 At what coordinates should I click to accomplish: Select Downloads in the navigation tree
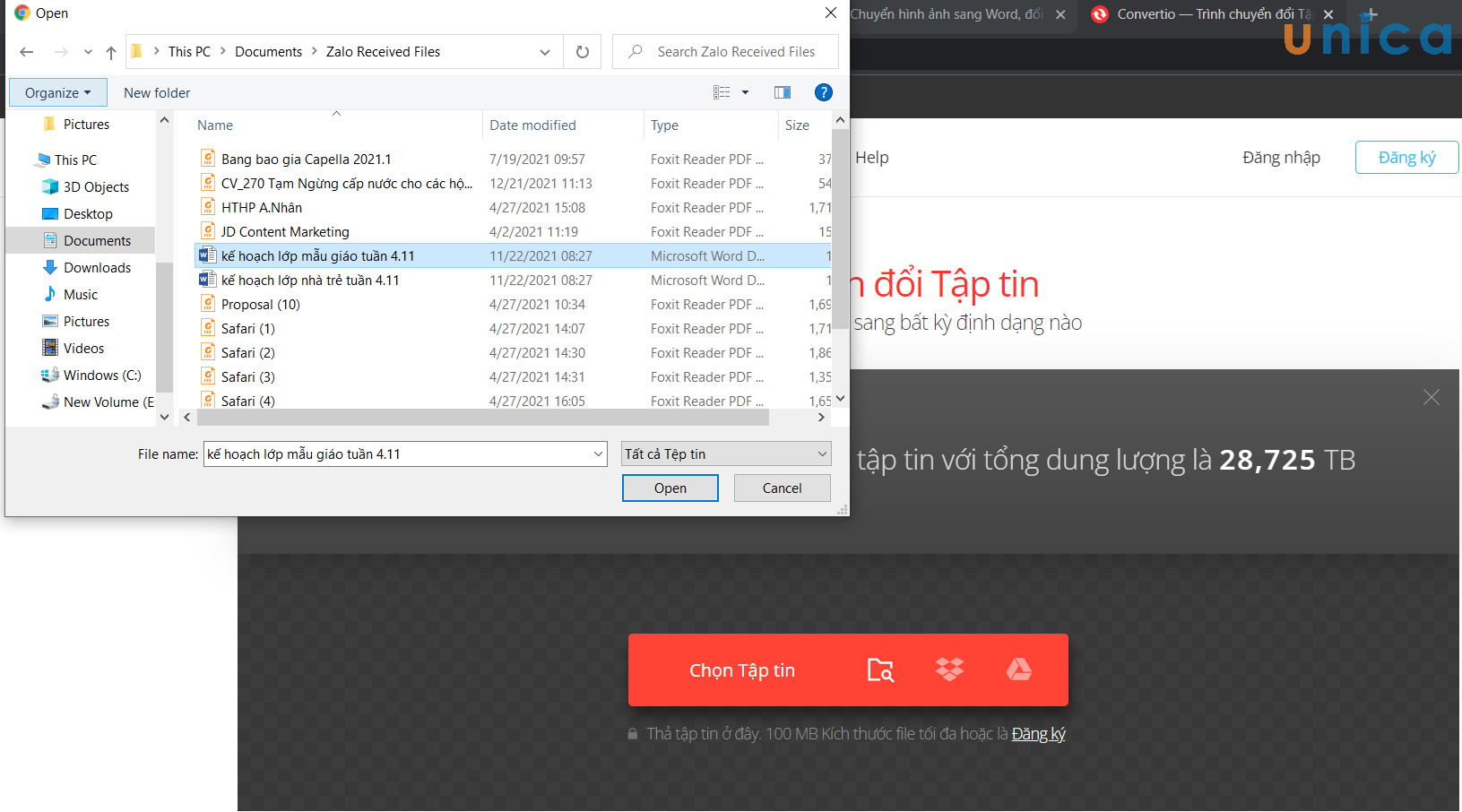pos(97,267)
